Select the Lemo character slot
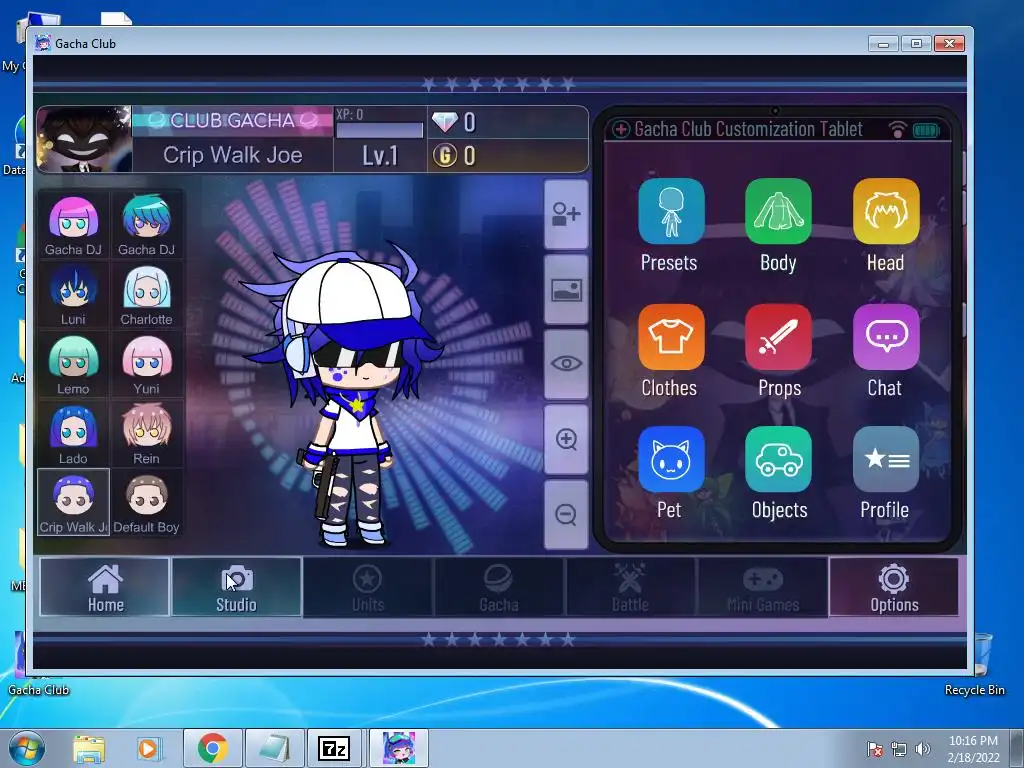The image size is (1024, 768). [73, 364]
